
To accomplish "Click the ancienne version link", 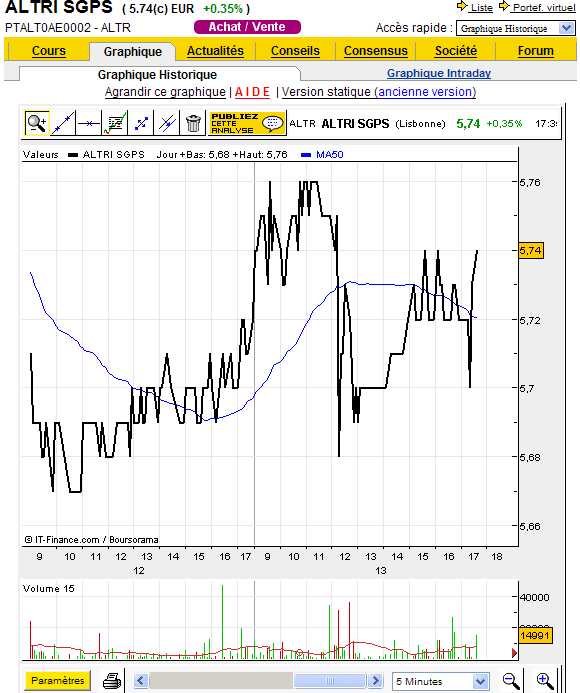I will [425, 92].
